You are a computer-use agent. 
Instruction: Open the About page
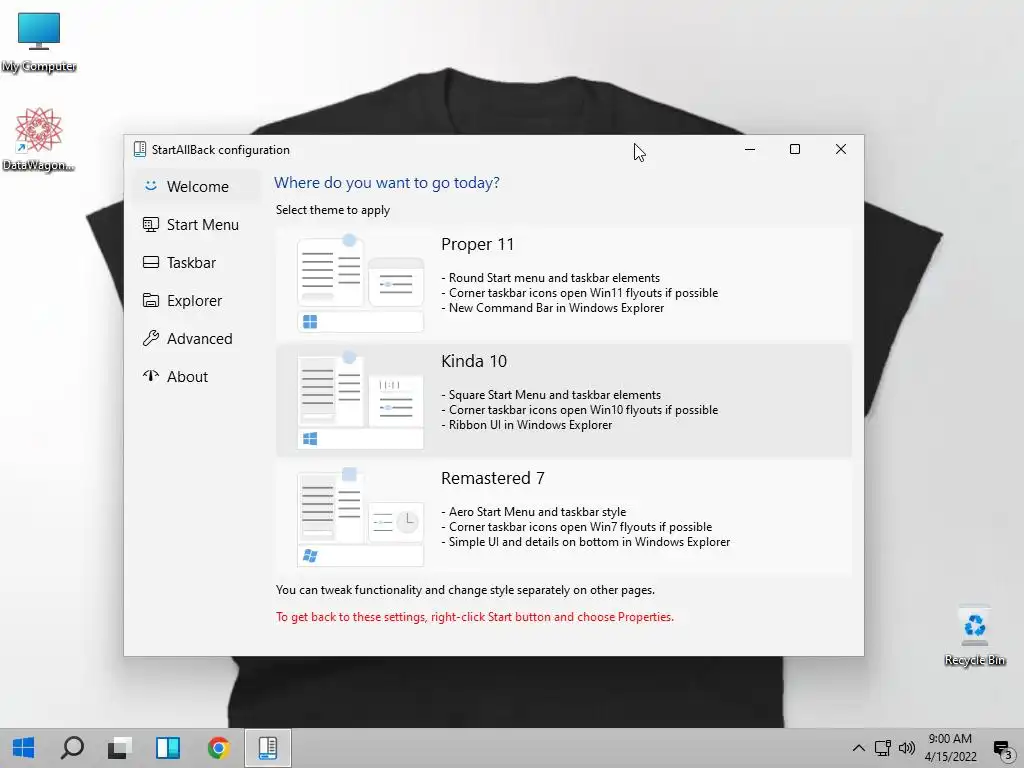(x=197, y=377)
